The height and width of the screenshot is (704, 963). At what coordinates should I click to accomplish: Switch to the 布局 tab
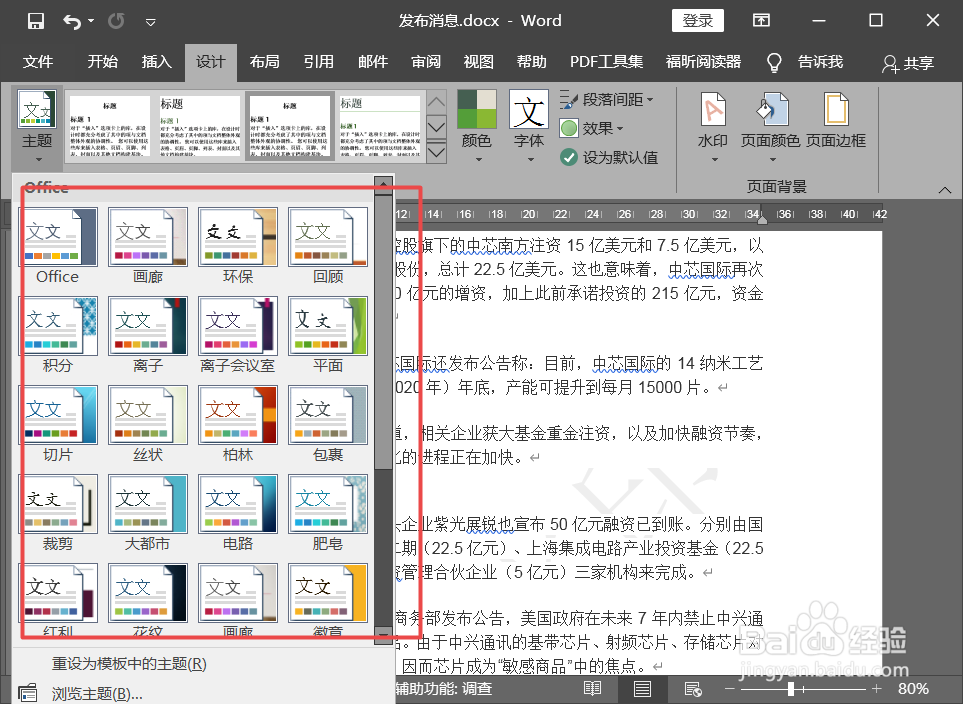265,61
